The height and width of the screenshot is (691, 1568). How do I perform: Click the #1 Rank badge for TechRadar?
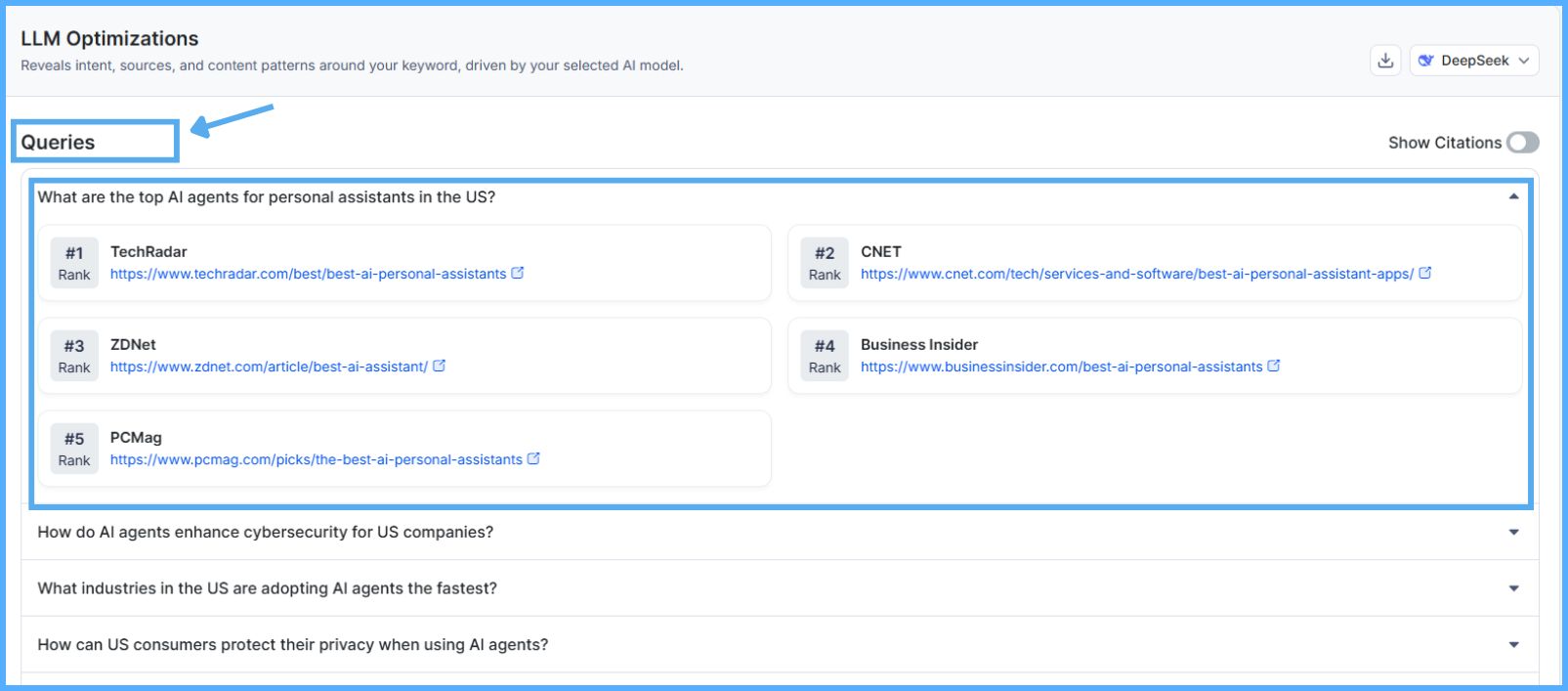point(74,263)
